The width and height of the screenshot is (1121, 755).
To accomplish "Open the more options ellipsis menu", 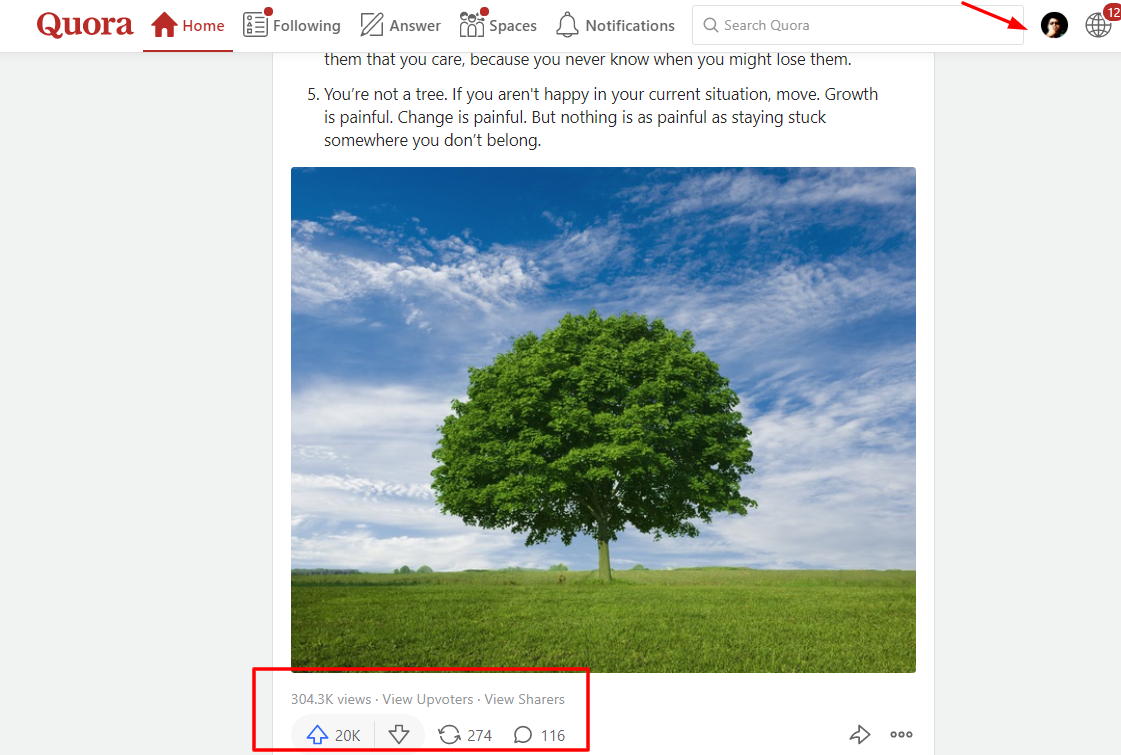I will coord(901,734).
